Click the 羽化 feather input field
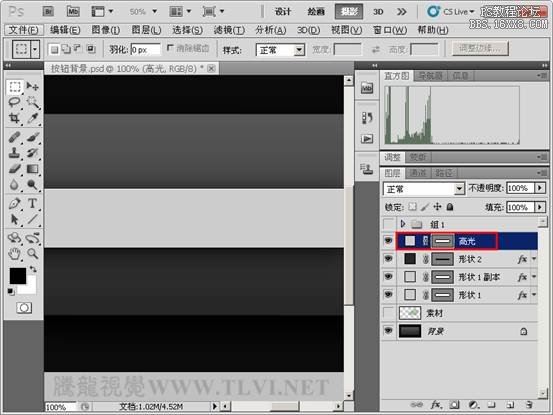 tap(145, 50)
